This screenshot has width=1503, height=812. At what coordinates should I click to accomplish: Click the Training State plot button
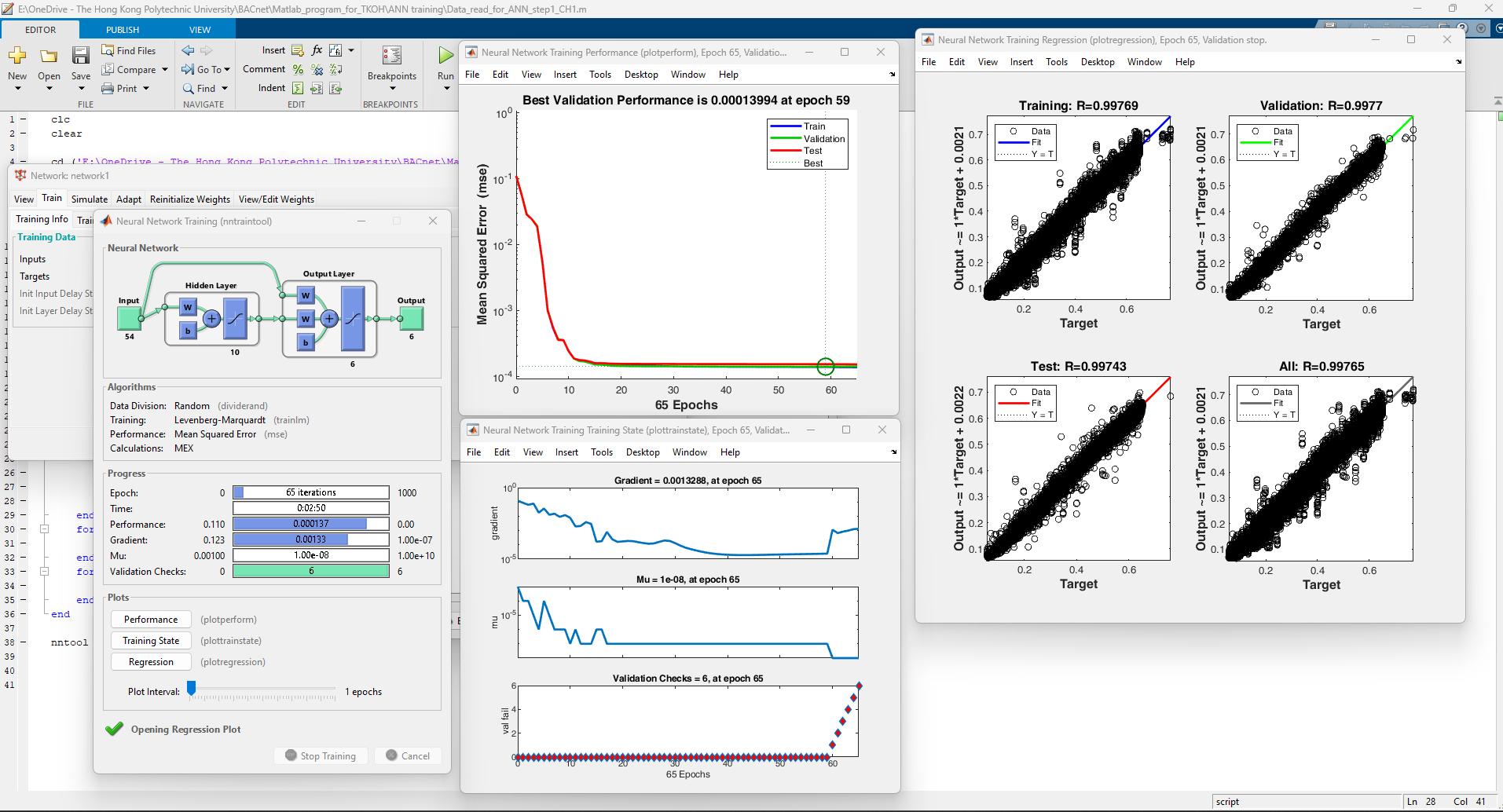pyautogui.click(x=151, y=641)
